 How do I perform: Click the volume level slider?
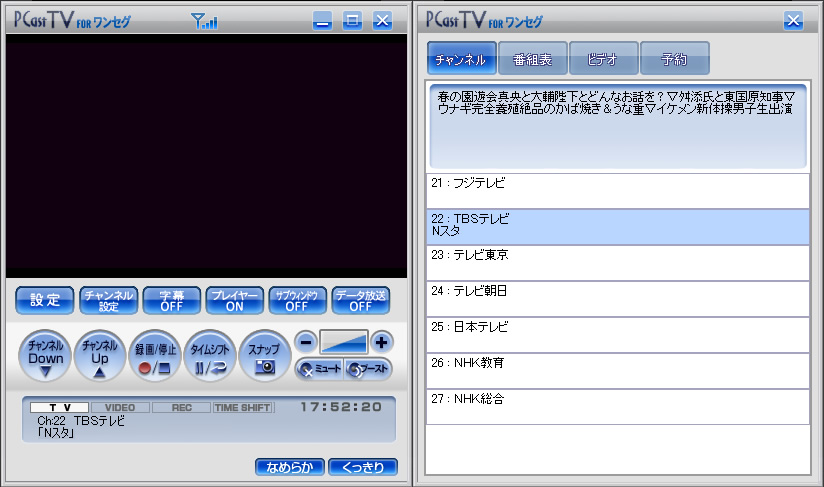click(343, 342)
